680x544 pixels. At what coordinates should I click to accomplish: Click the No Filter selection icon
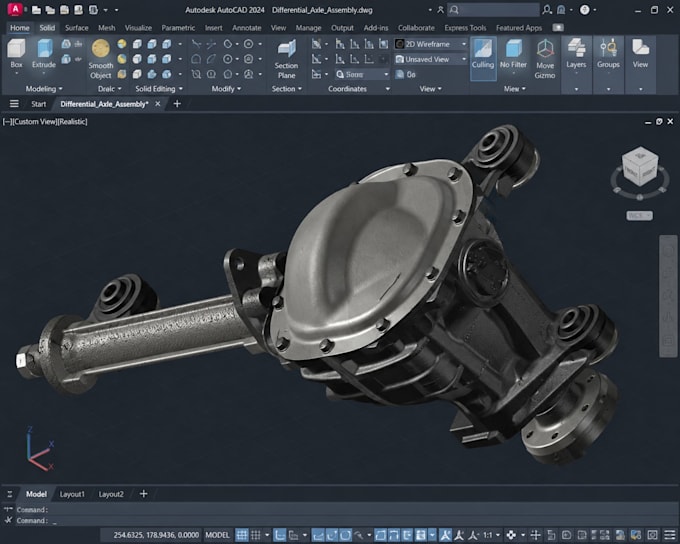click(x=513, y=54)
